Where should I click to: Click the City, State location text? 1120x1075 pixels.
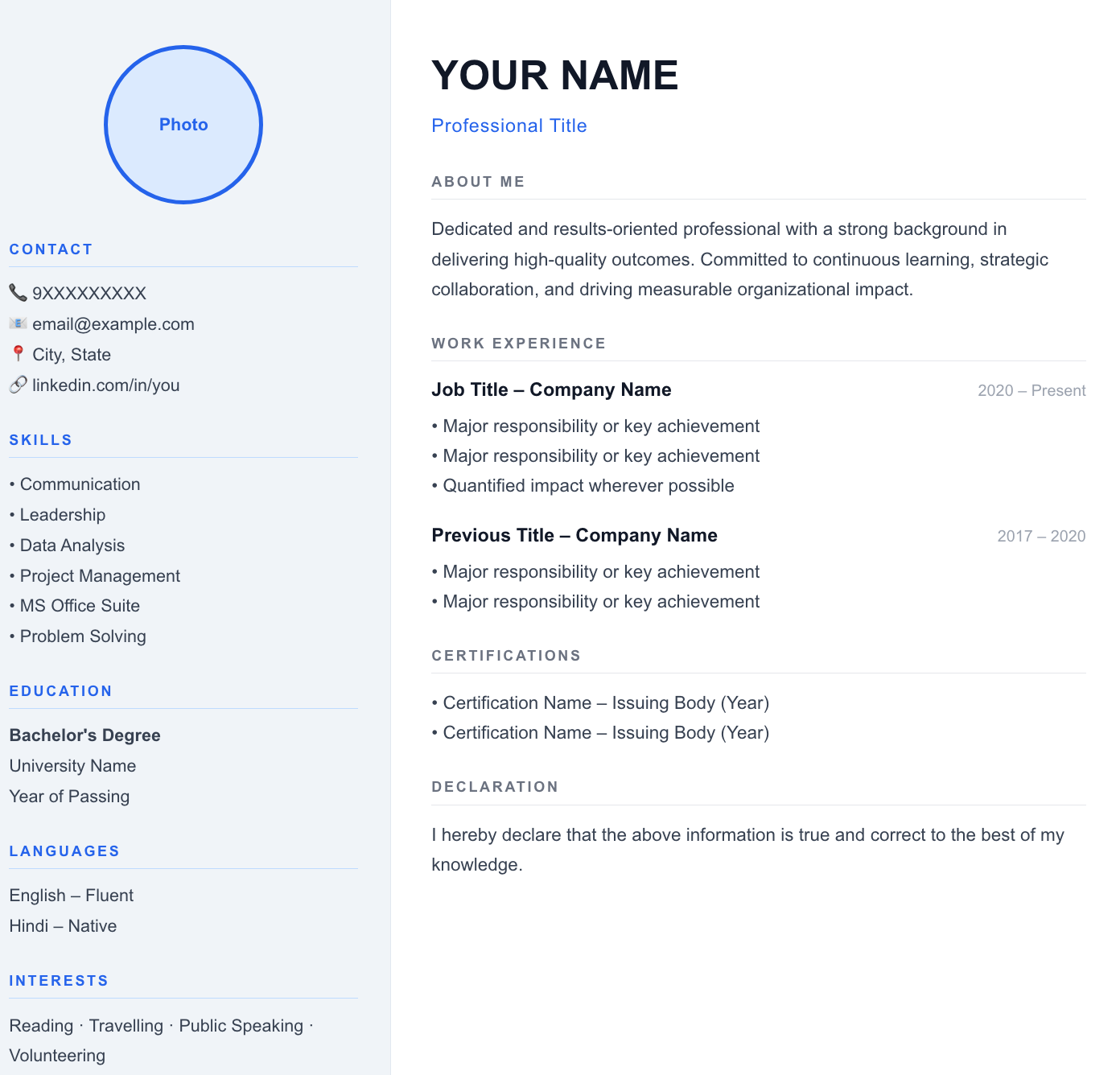point(72,355)
